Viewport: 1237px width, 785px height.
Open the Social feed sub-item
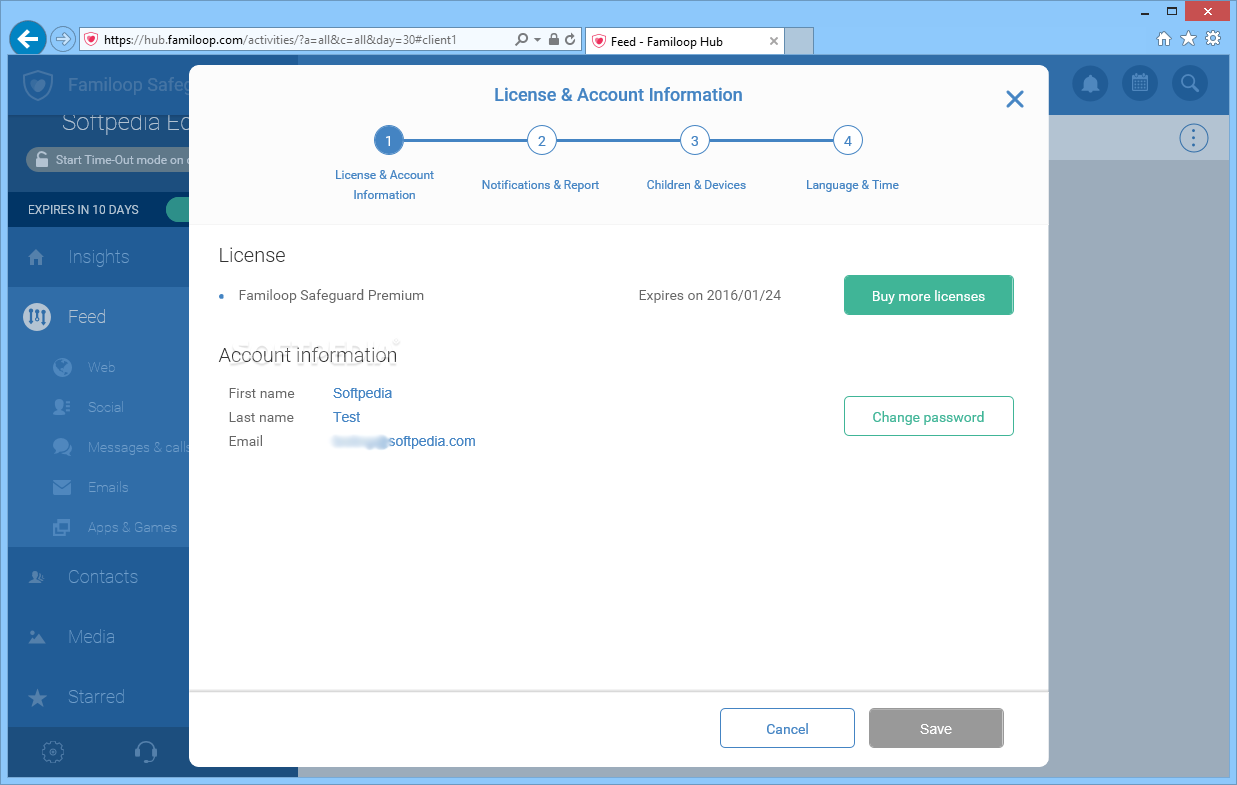[x=105, y=407]
